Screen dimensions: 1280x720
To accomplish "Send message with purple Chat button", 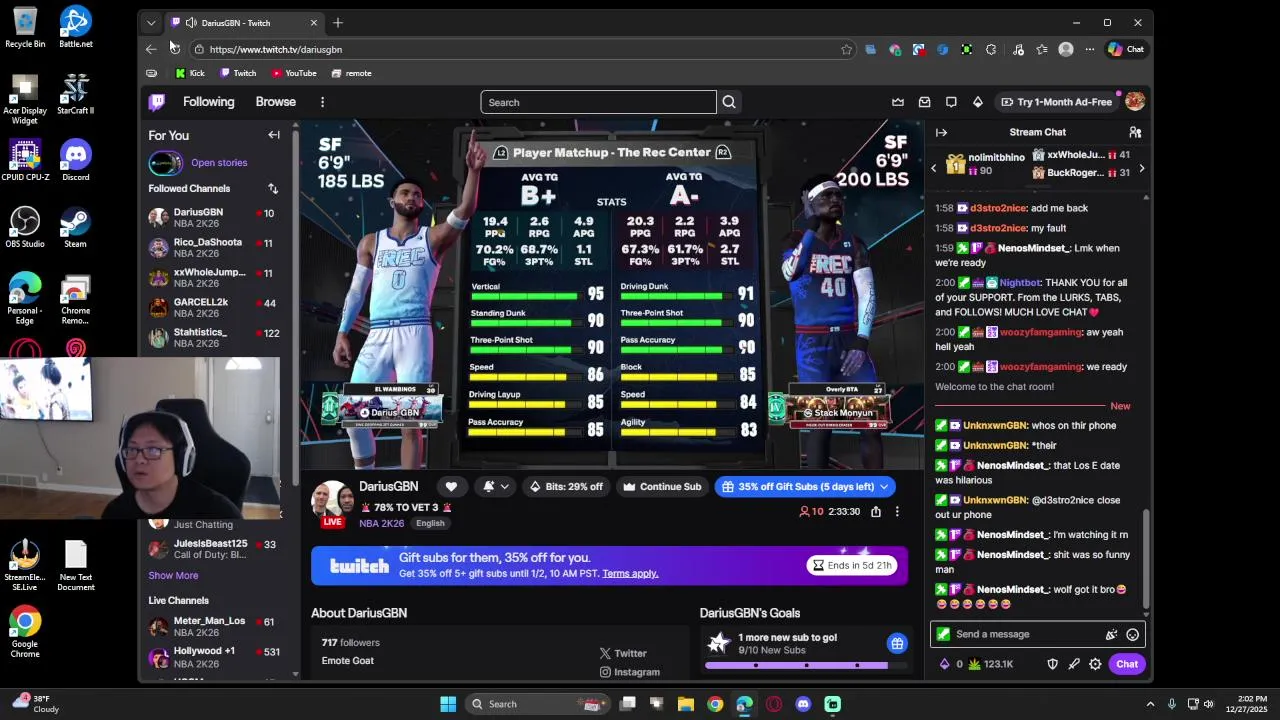I will point(1127,664).
